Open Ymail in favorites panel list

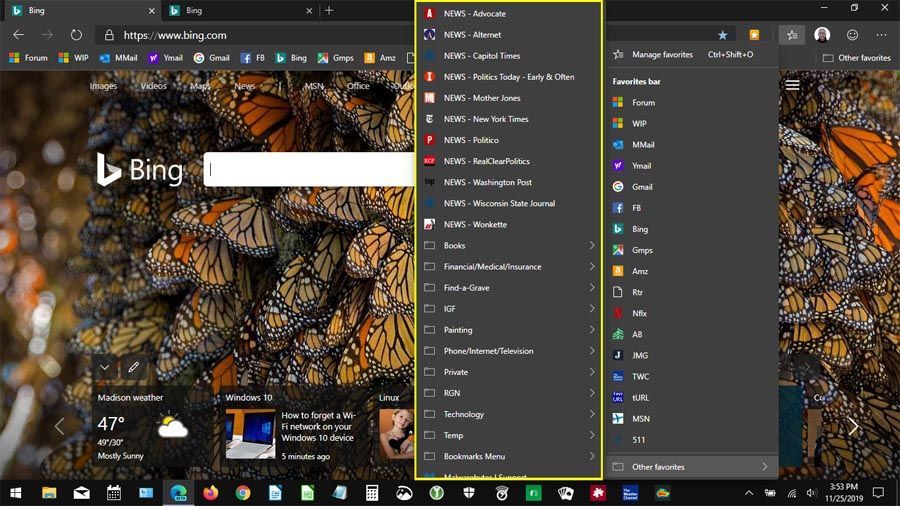click(x=692, y=166)
